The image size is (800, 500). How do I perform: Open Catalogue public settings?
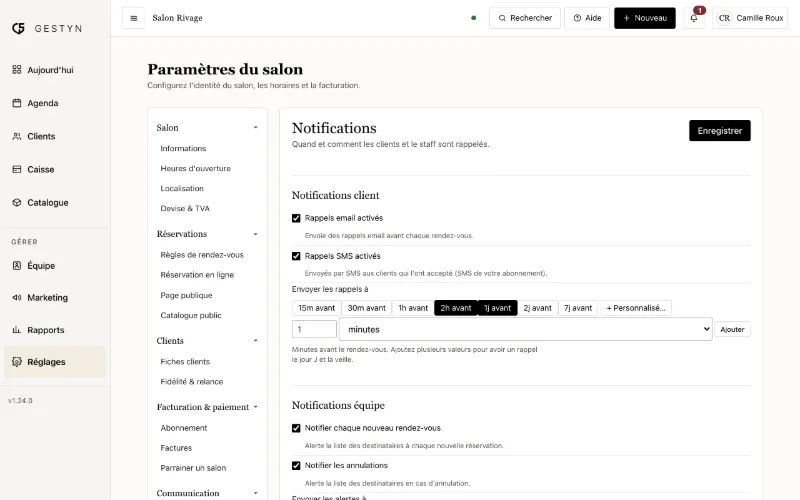(x=191, y=315)
